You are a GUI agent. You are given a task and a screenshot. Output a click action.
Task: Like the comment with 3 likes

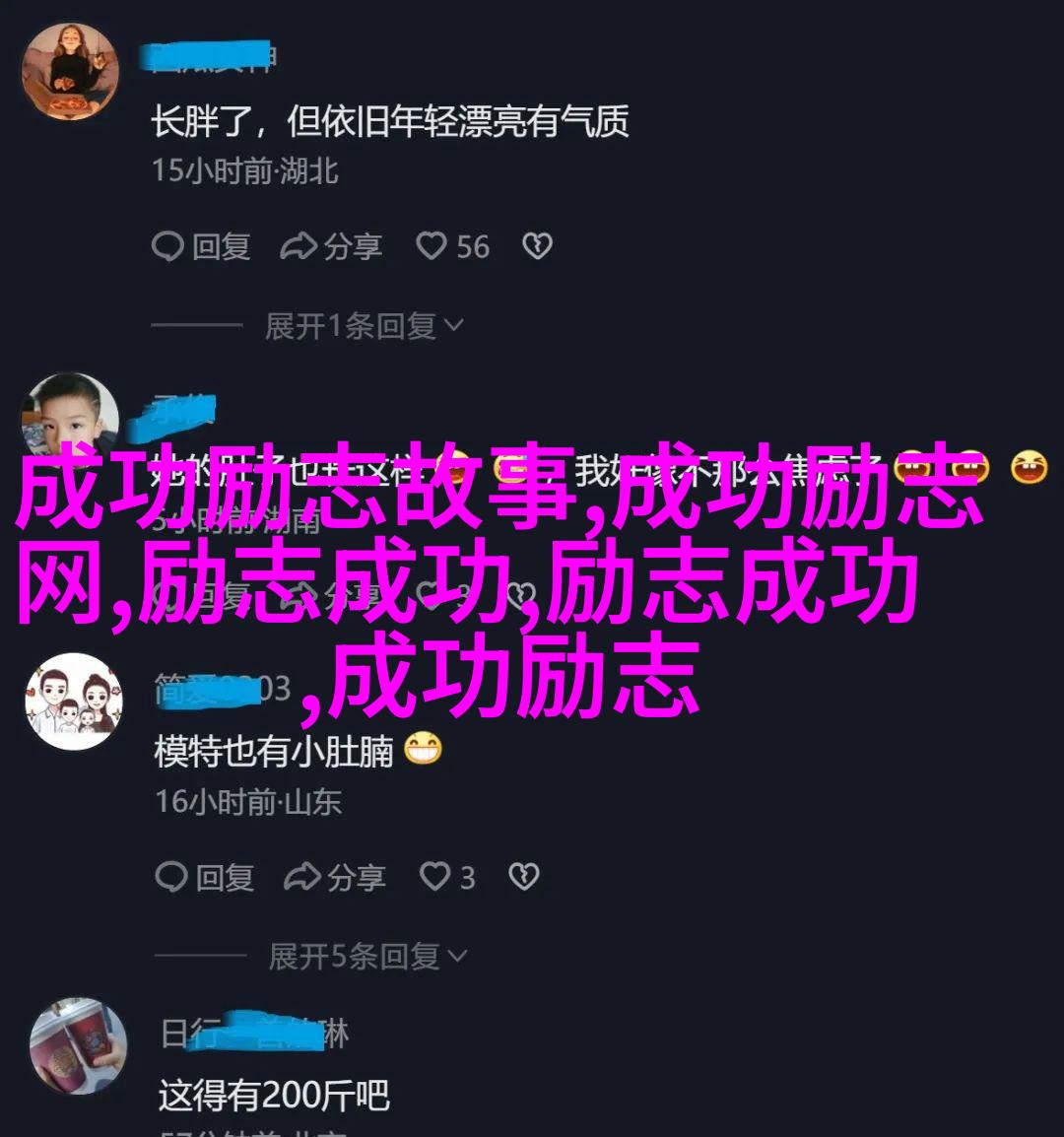[447, 878]
